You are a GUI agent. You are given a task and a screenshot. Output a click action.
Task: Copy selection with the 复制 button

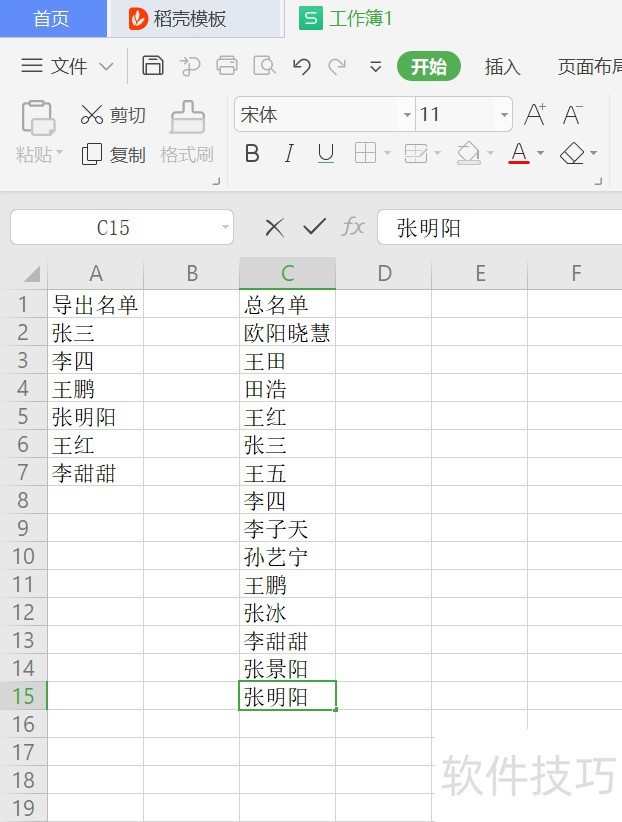113,155
